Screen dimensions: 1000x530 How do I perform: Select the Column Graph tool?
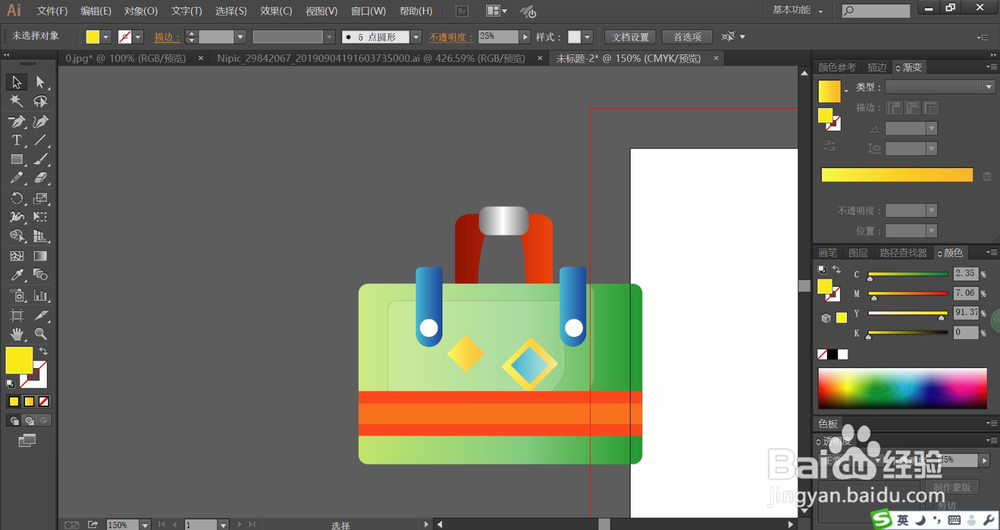(41, 295)
